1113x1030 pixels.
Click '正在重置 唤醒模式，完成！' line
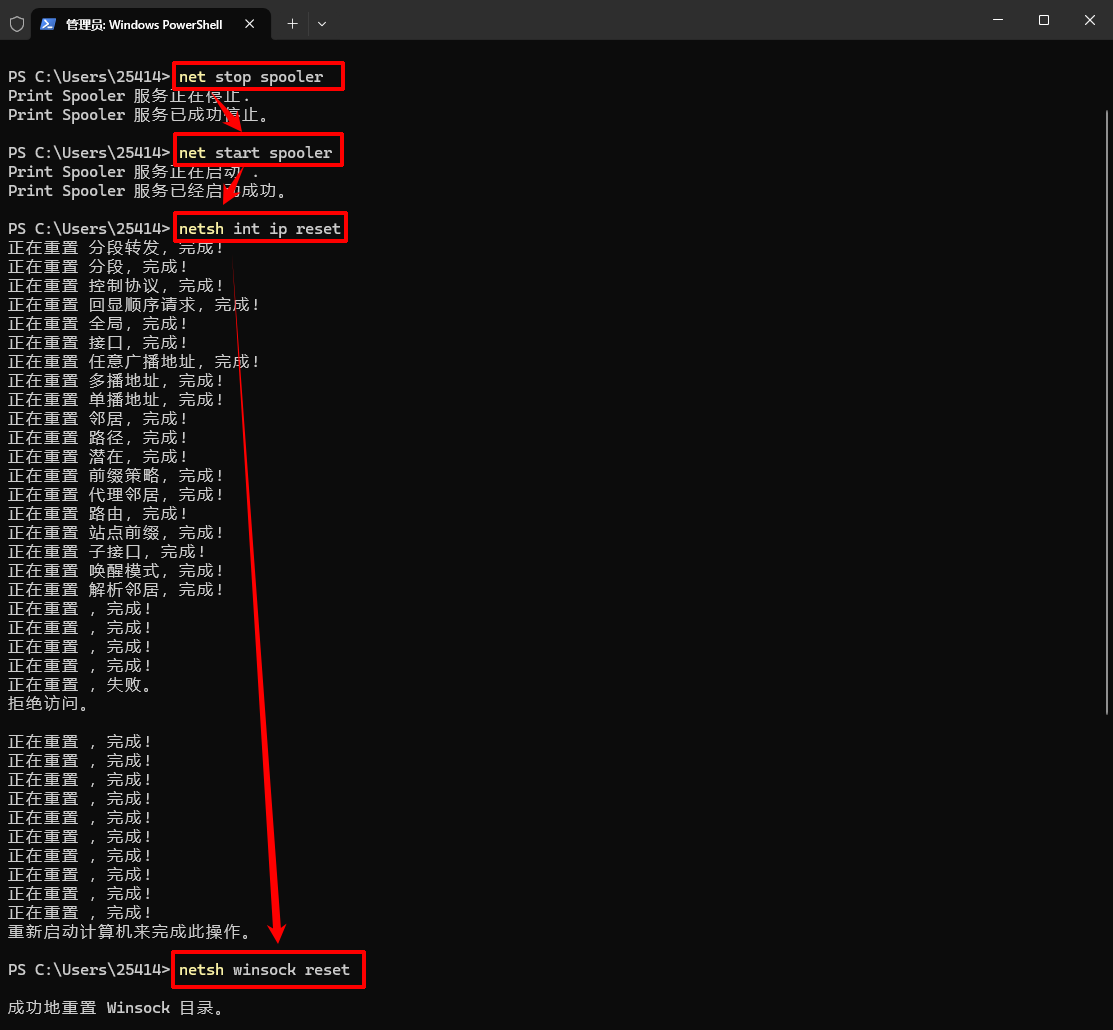(x=116, y=571)
